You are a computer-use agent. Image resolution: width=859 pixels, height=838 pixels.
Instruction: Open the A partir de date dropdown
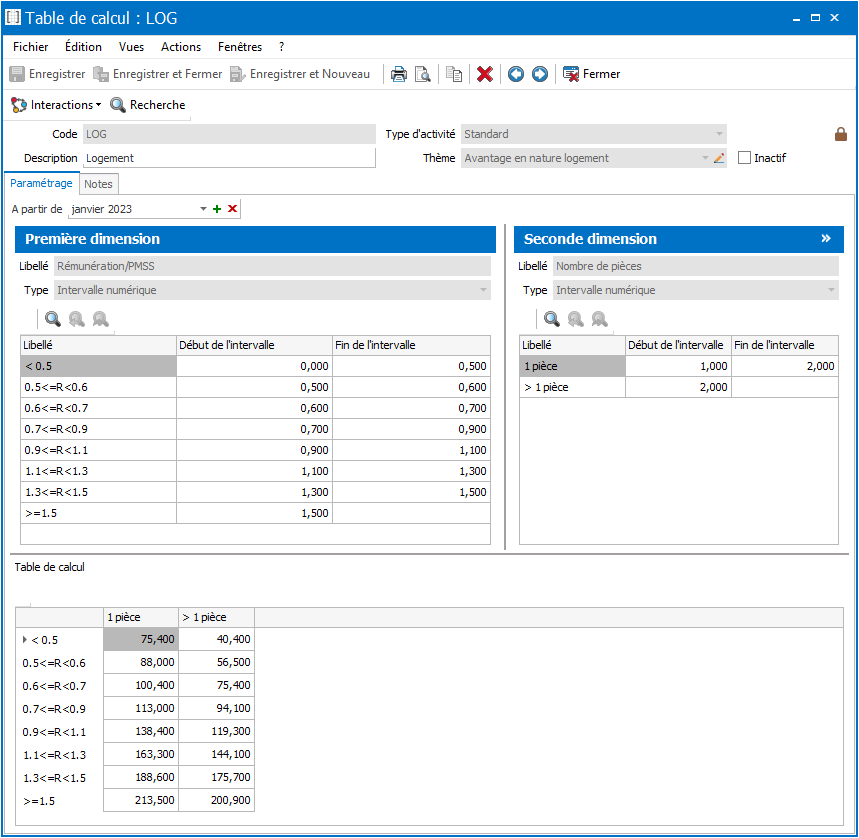click(x=203, y=209)
